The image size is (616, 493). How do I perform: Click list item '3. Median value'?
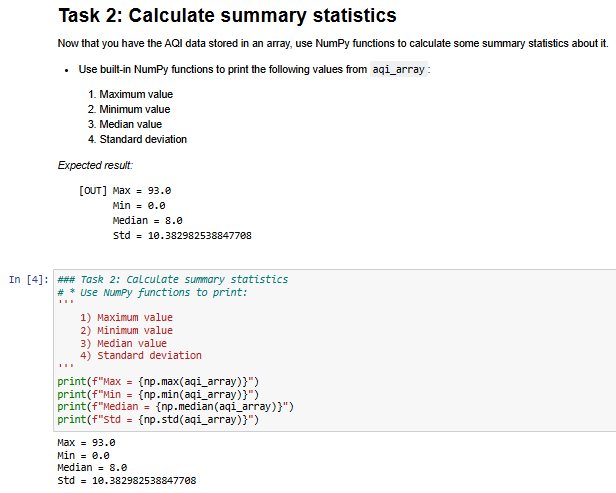125,124
